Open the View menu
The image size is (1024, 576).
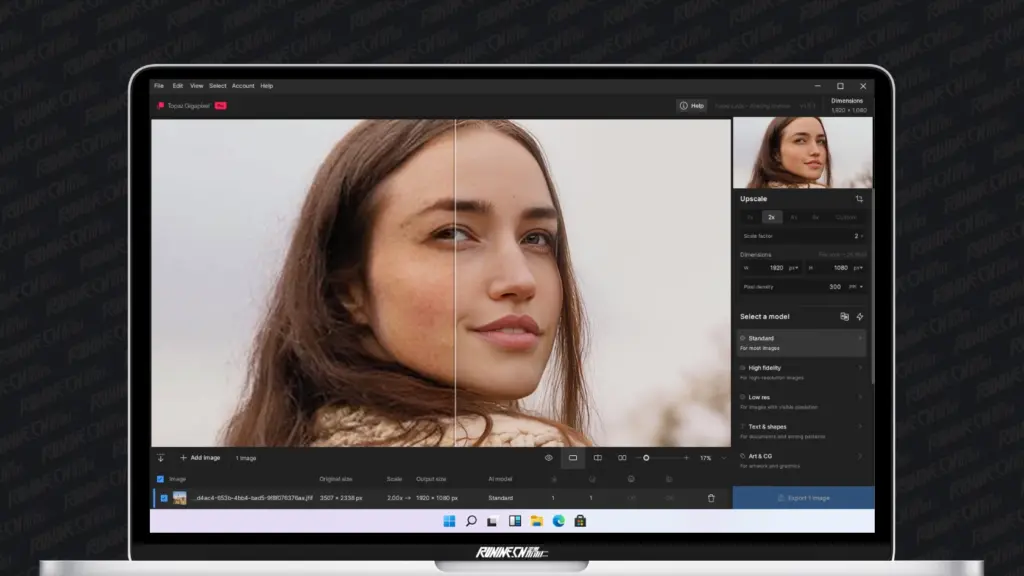coord(197,85)
